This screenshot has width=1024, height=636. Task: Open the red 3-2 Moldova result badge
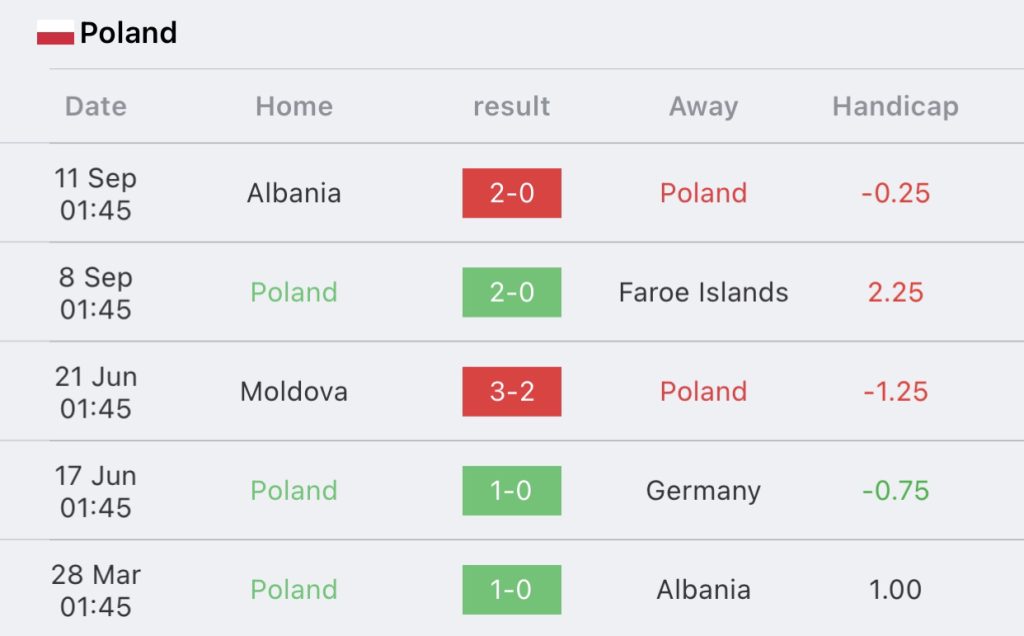512,392
